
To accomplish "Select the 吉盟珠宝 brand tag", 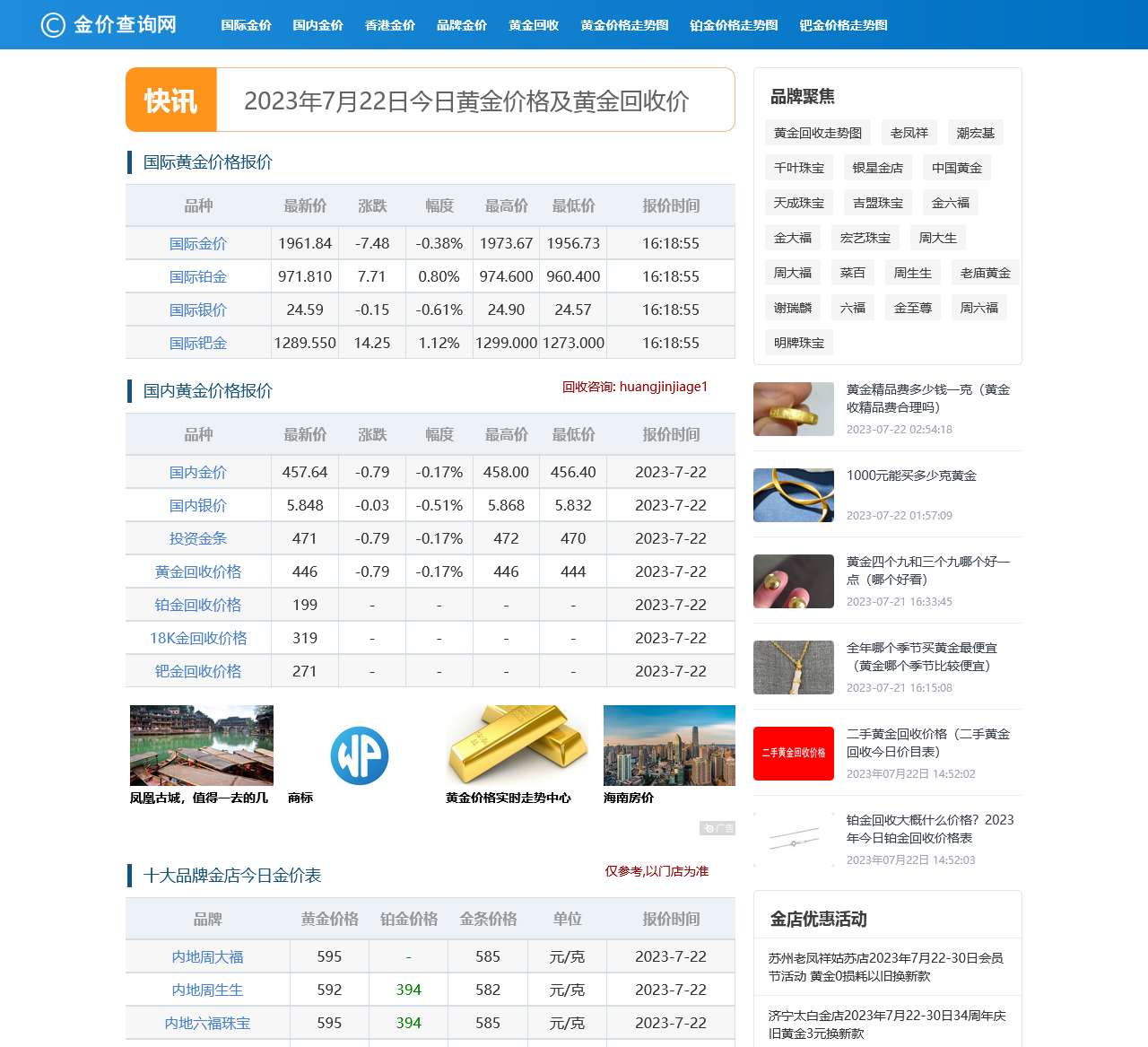I will (878, 203).
